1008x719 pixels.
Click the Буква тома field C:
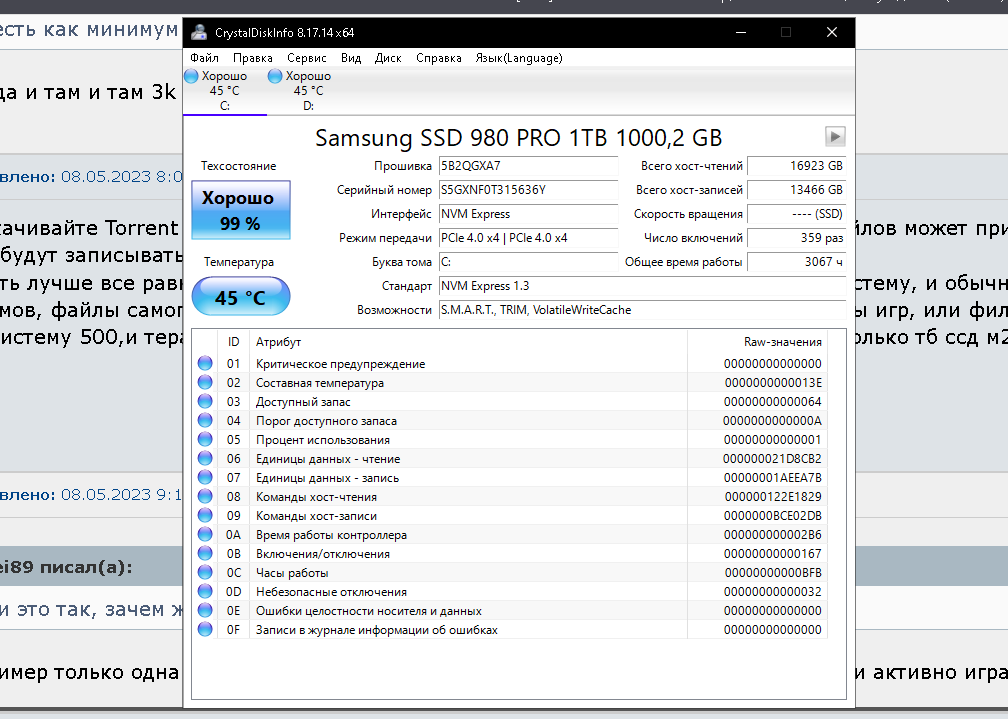(x=528, y=262)
